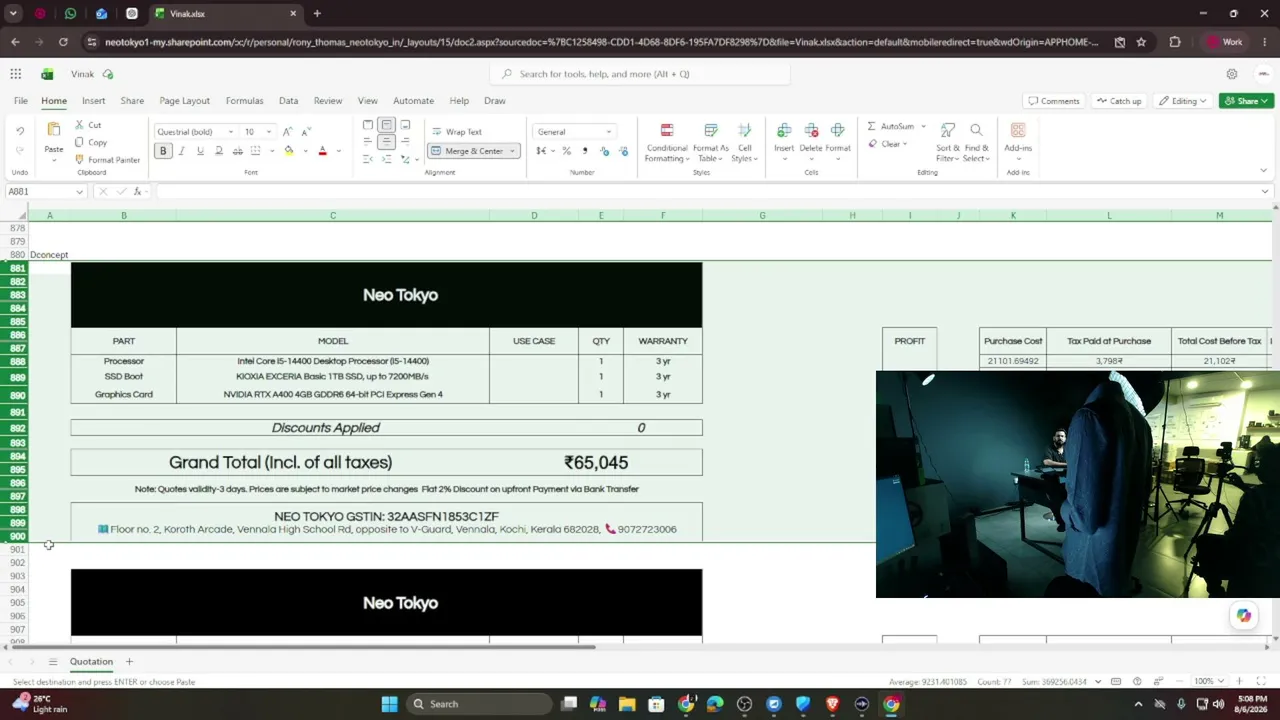The height and width of the screenshot is (720, 1280).
Task: Open the Windows Start button
Action: (389, 704)
